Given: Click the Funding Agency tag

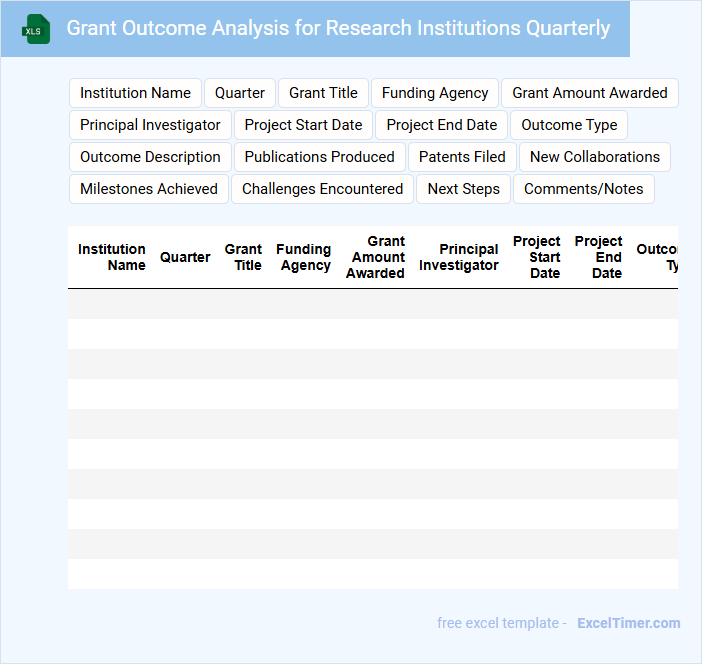Looking at the screenshot, I should pyautogui.click(x=435, y=93).
